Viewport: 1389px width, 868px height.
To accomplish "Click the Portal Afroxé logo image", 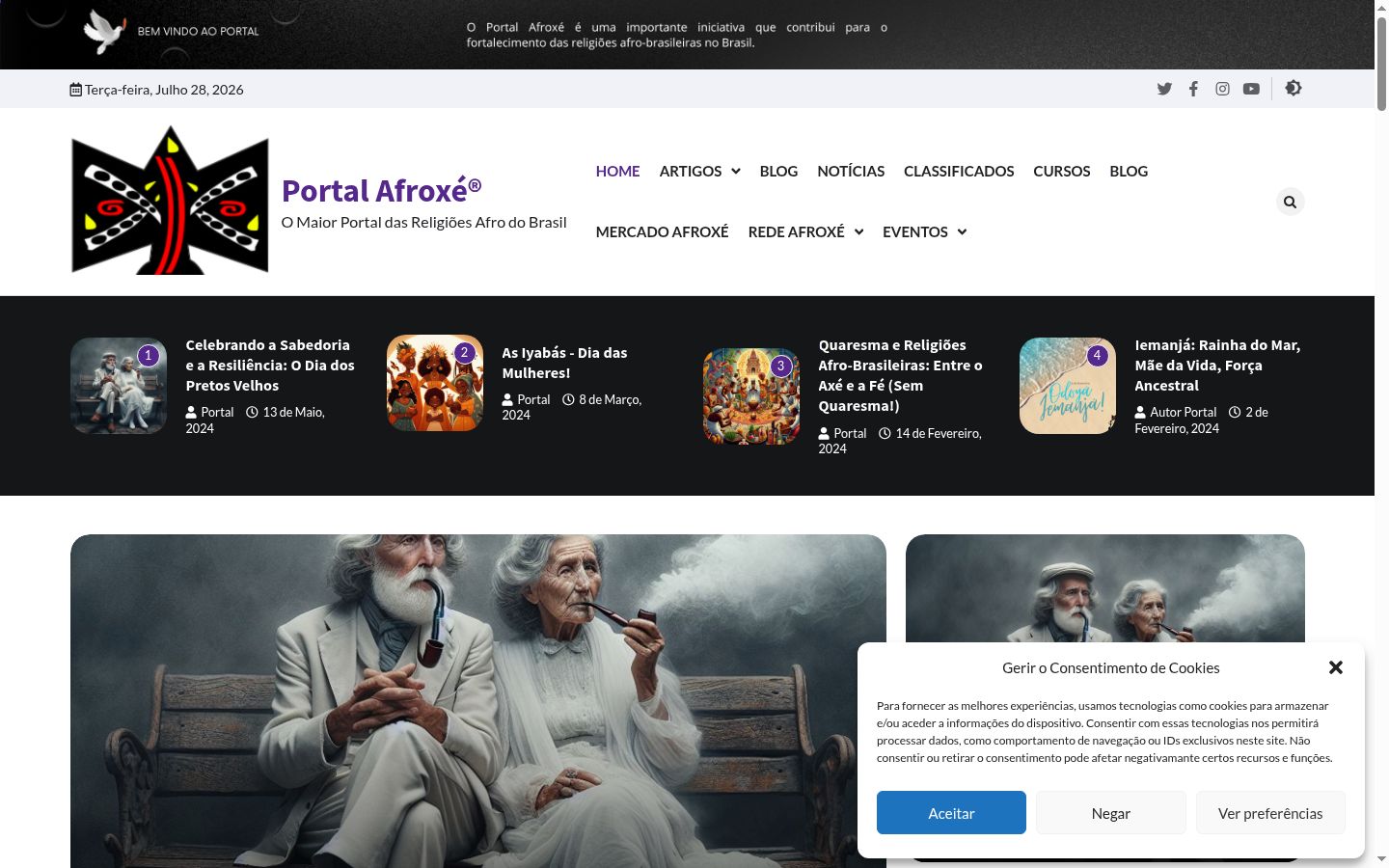I will coord(170,201).
